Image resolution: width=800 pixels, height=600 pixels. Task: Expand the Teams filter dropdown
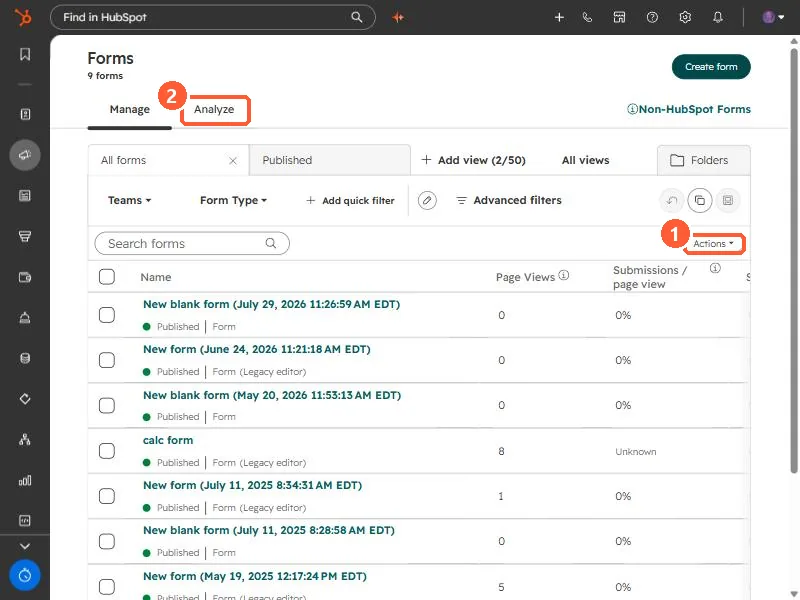[x=130, y=201]
